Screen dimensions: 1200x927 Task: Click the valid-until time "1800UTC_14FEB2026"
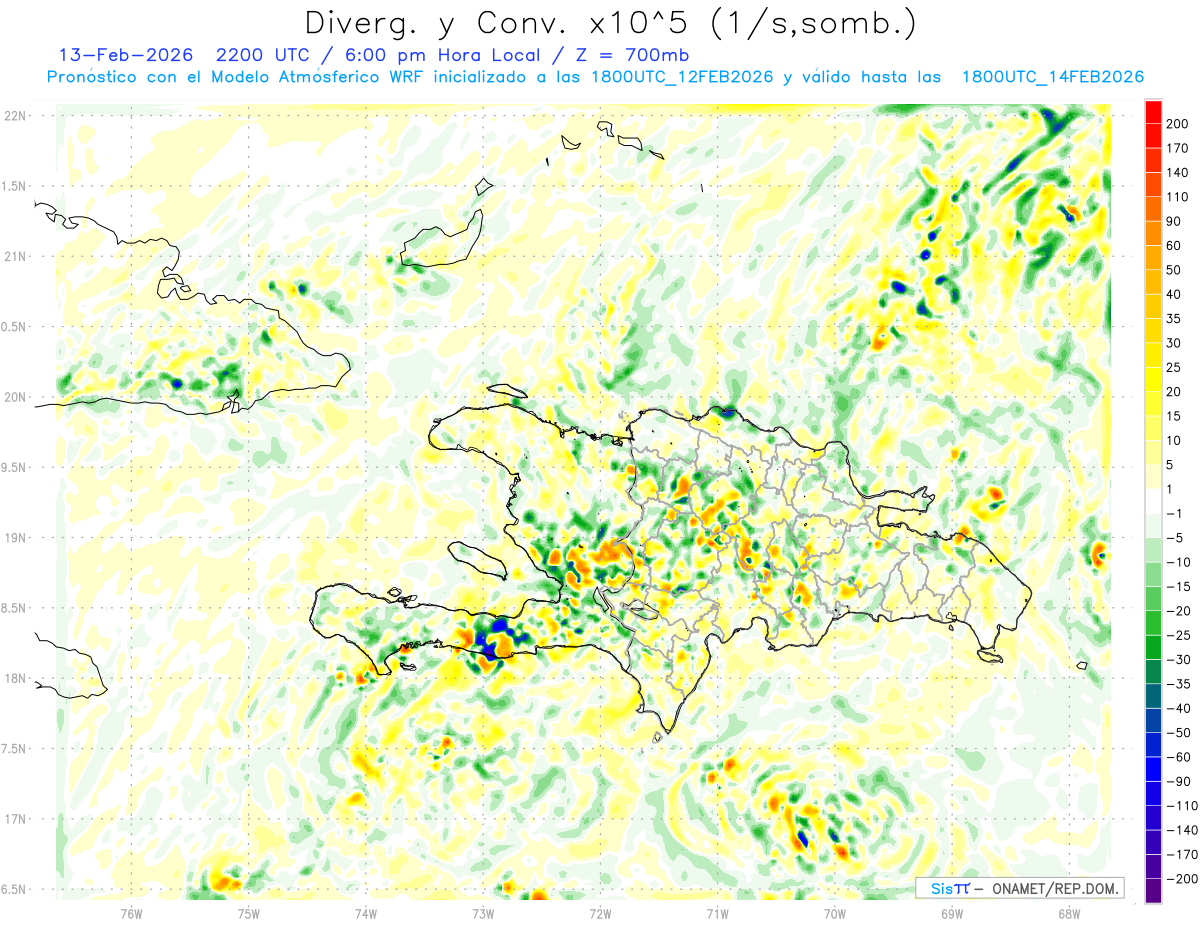[1052, 77]
